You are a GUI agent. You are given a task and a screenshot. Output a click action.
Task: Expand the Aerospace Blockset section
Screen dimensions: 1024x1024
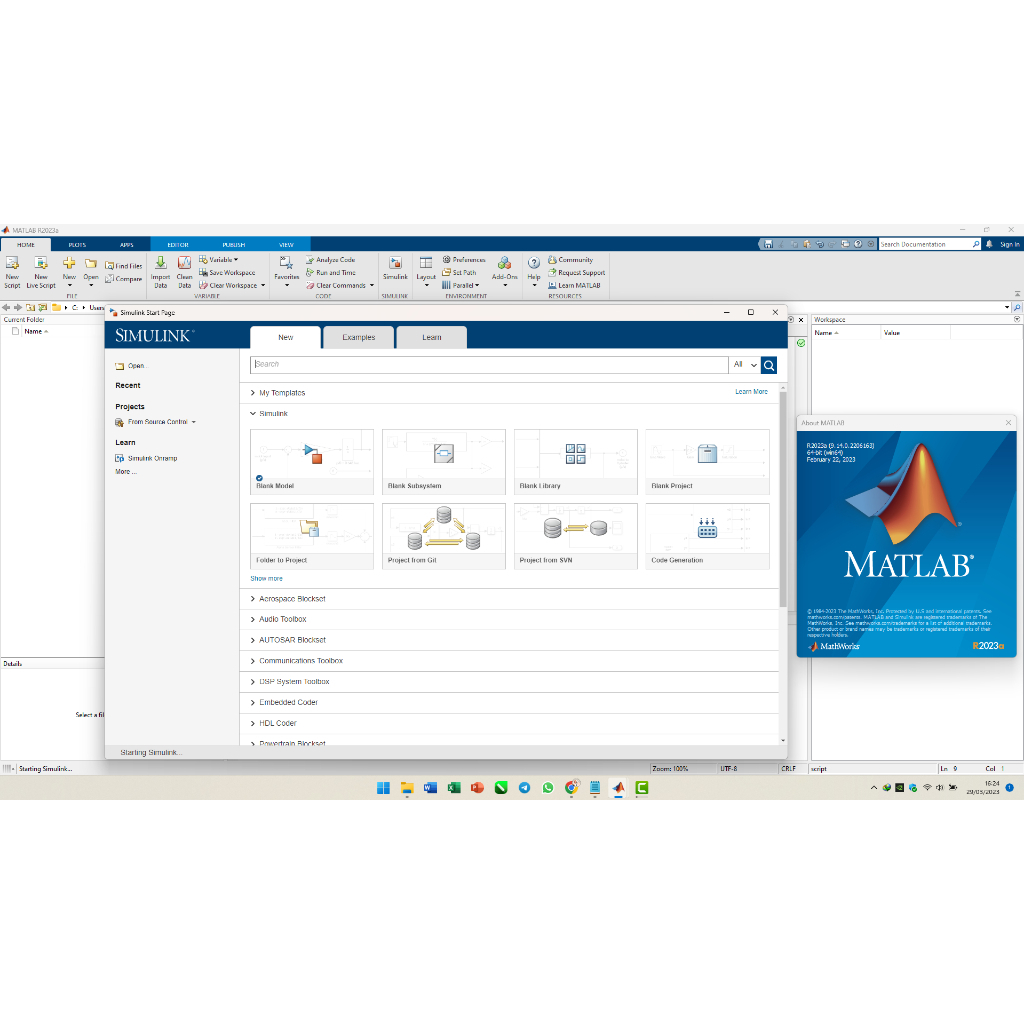coord(250,599)
